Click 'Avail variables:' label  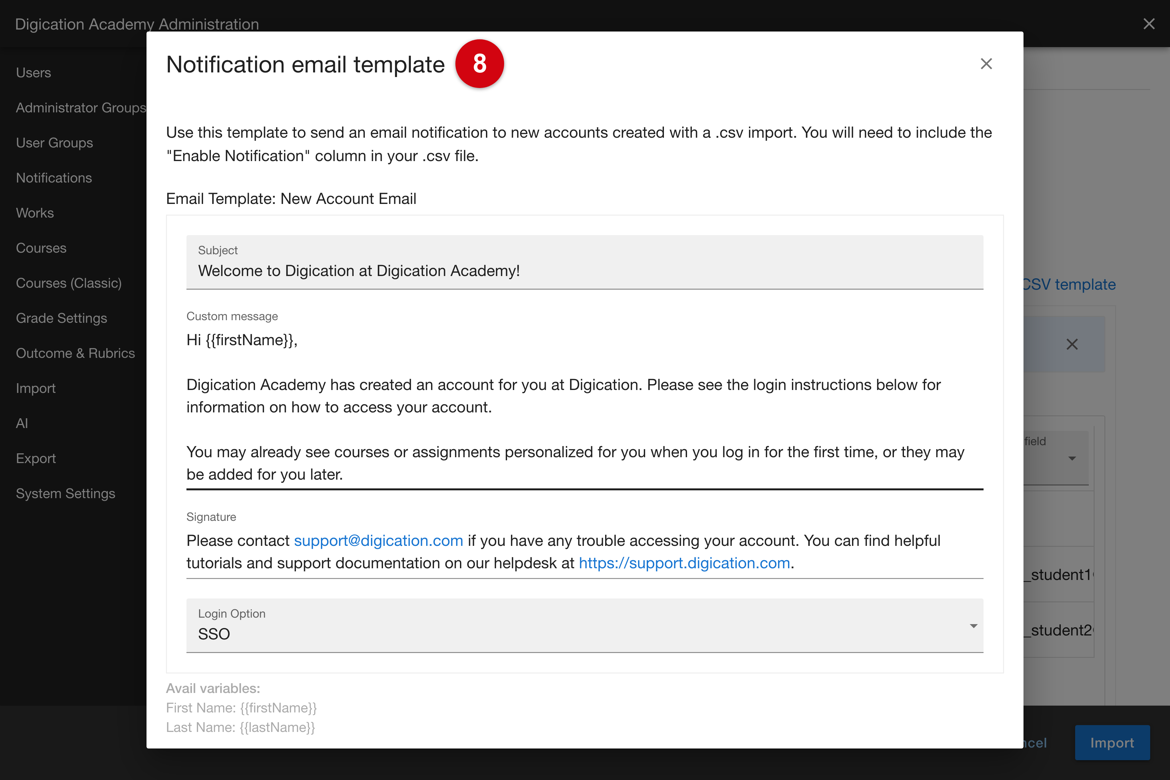pyautogui.click(x=213, y=688)
